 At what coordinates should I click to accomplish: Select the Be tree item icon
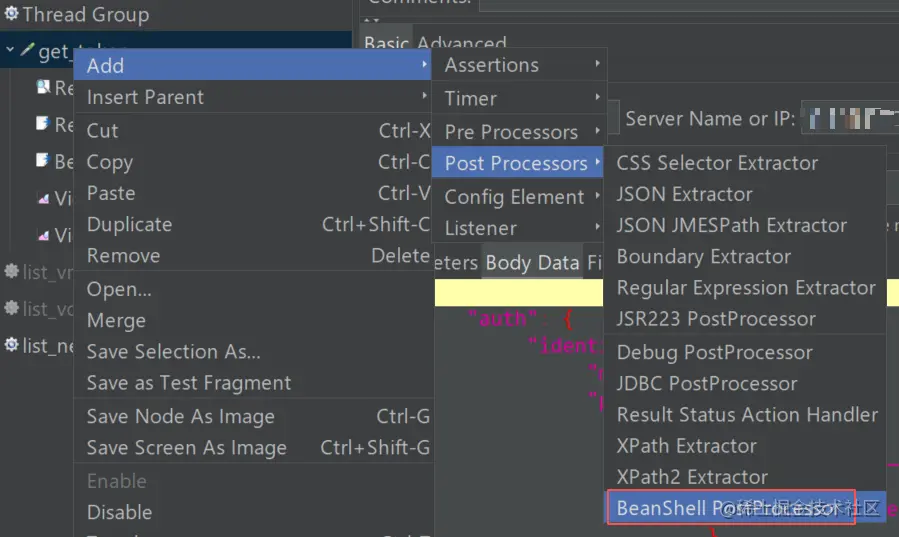tap(42, 160)
